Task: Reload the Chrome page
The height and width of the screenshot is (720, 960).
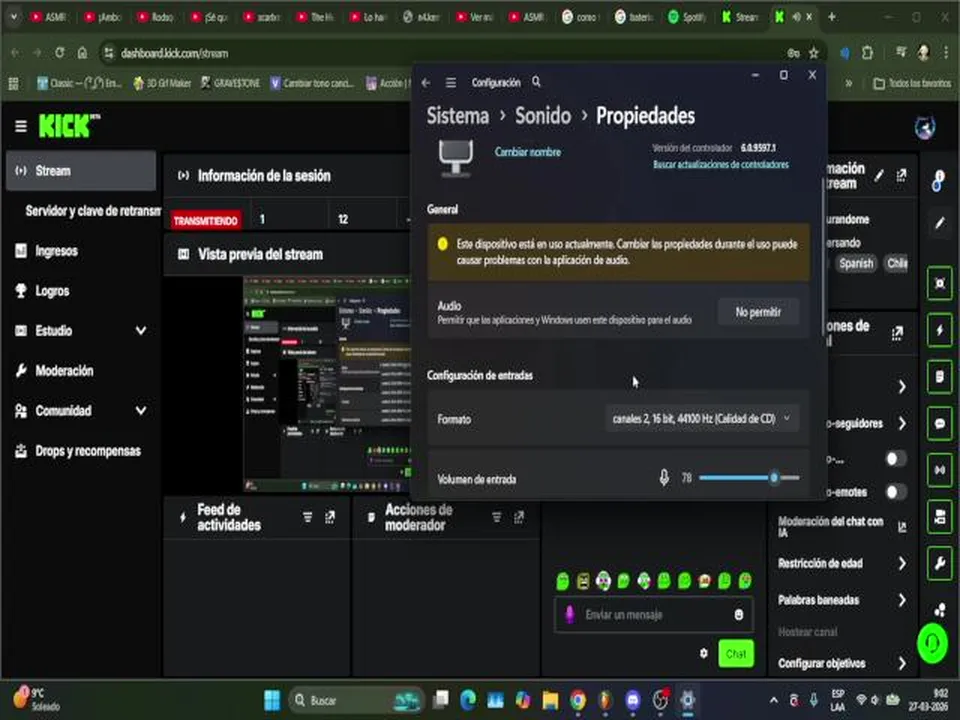Action: pos(59,53)
